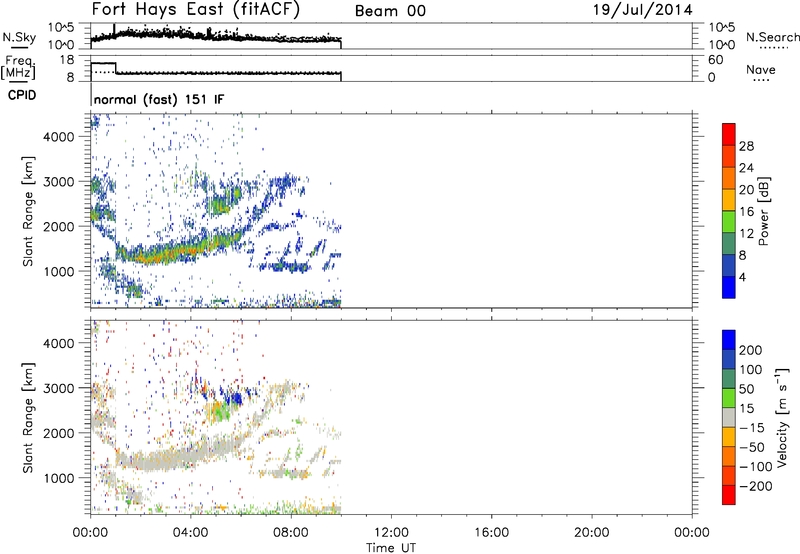Click 'Slant Range [km]' label of velocity panel
800x554 pixels.
pos(28,417)
